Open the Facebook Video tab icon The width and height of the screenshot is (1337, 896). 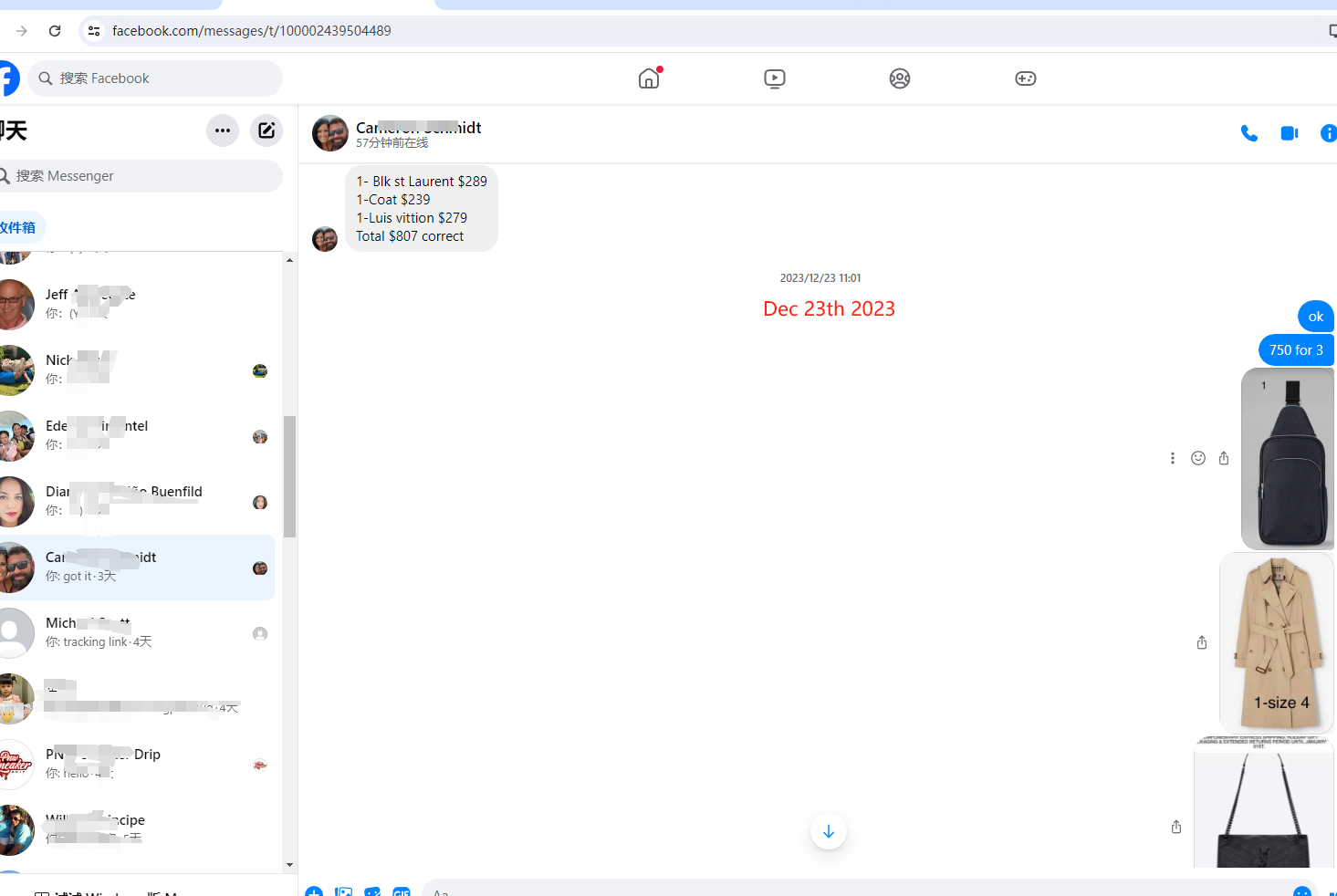[774, 78]
